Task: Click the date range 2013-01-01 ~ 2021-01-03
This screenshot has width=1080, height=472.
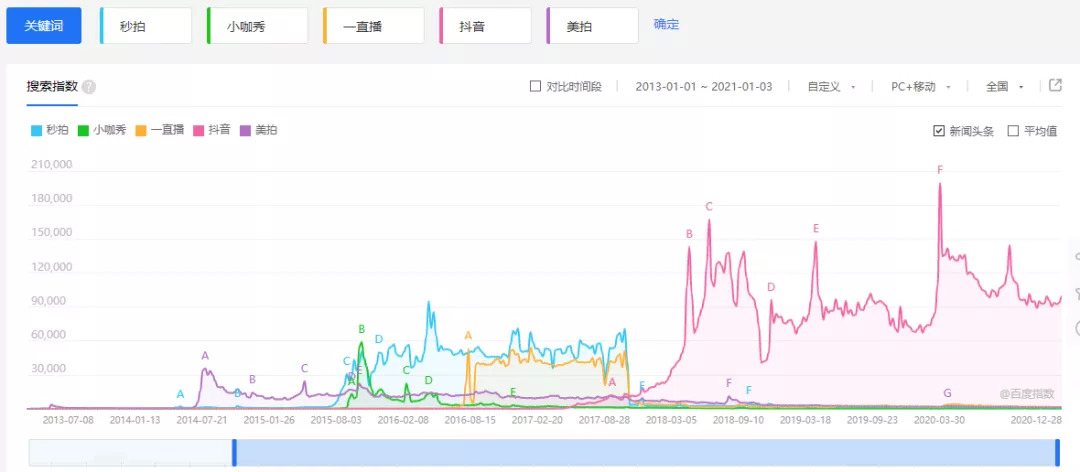Action: tap(703, 87)
